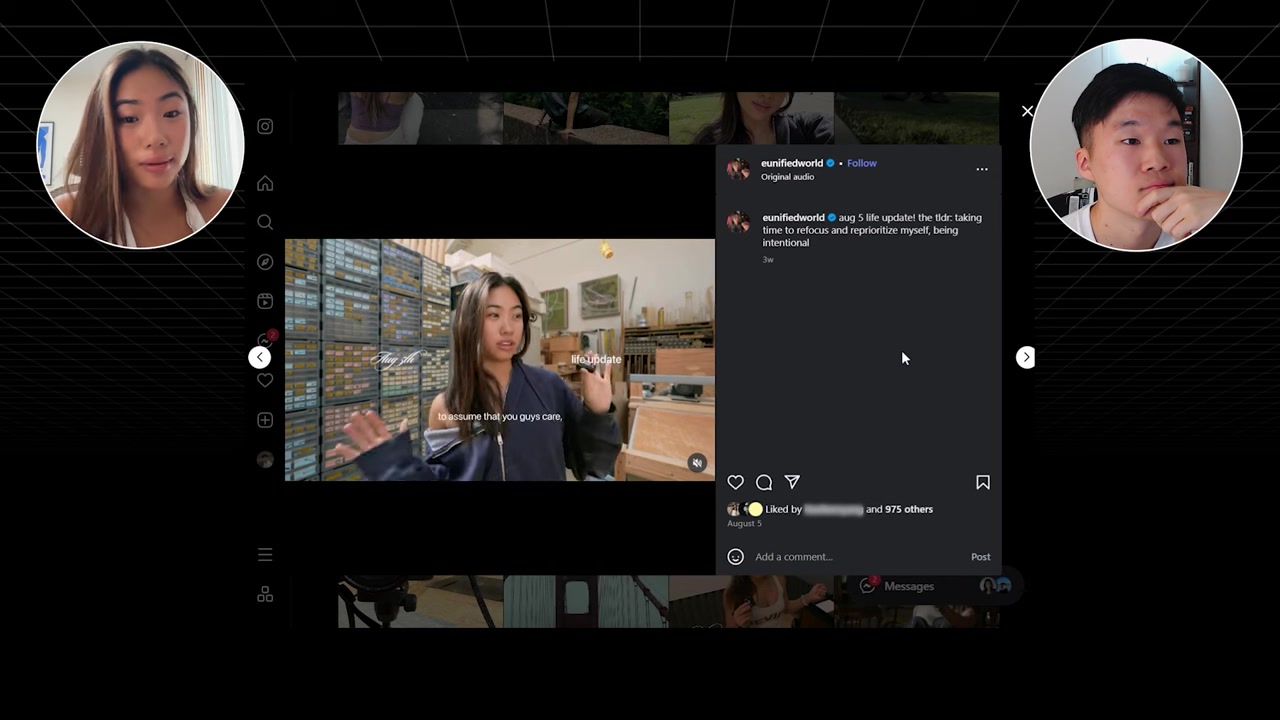1280x720 pixels.
Task: Share the post with paper plane icon
Action: tap(792, 482)
